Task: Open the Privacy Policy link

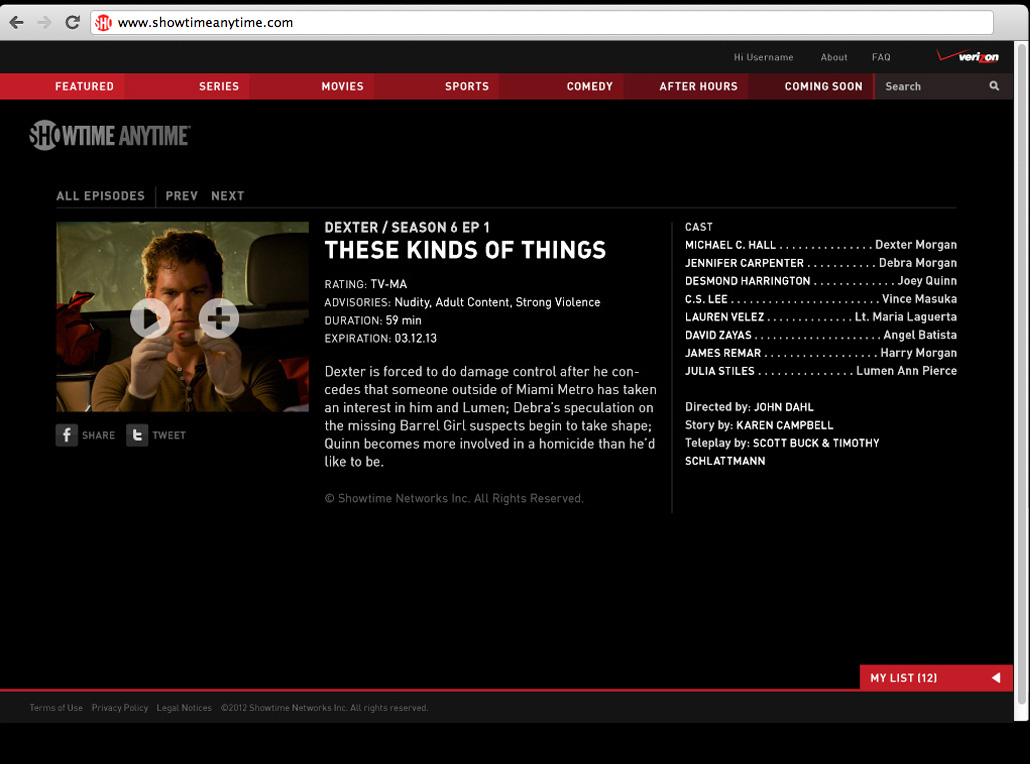Action: pos(120,708)
